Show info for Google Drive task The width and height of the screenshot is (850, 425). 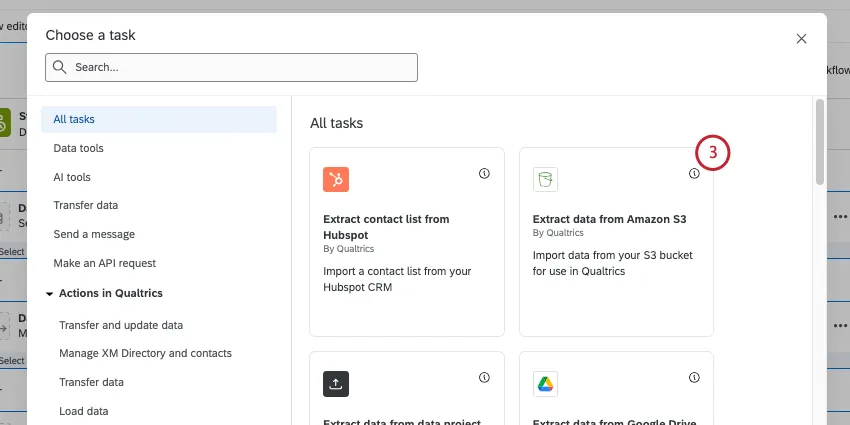click(x=694, y=378)
